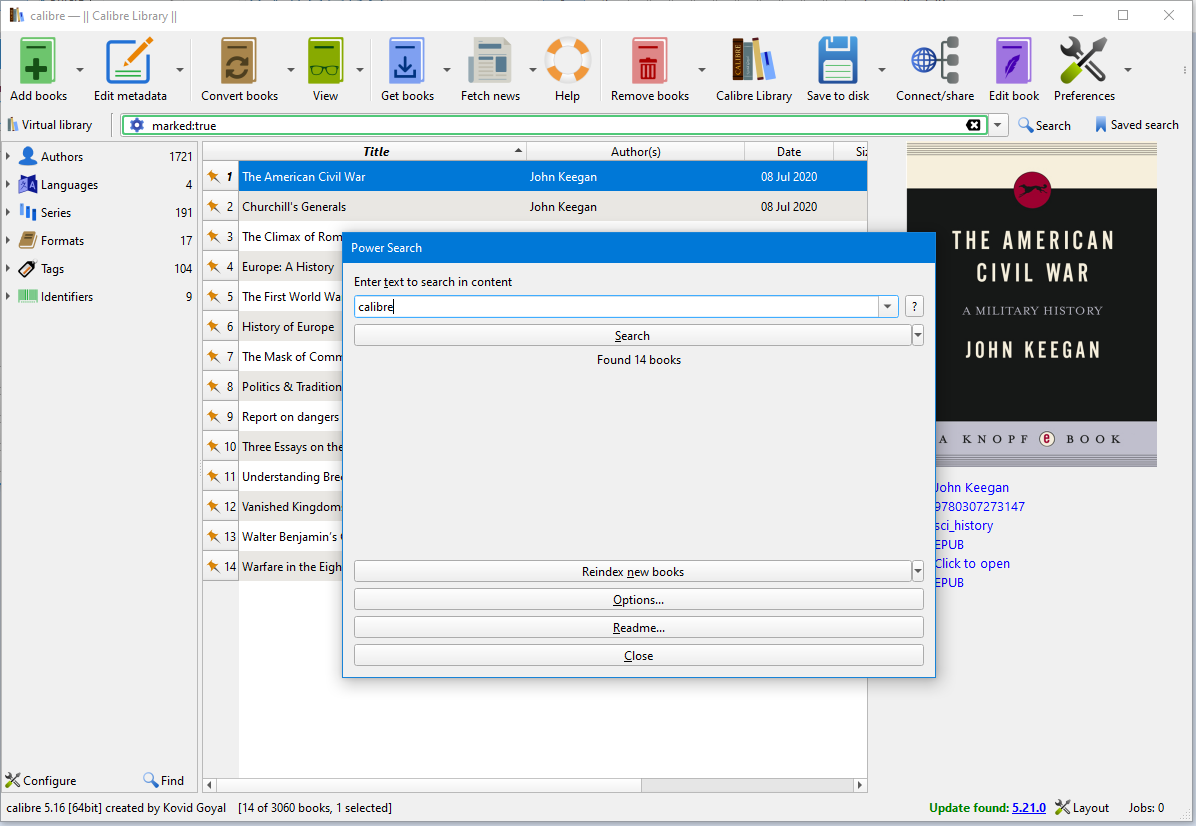Click the Click to open link

[973, 564]
